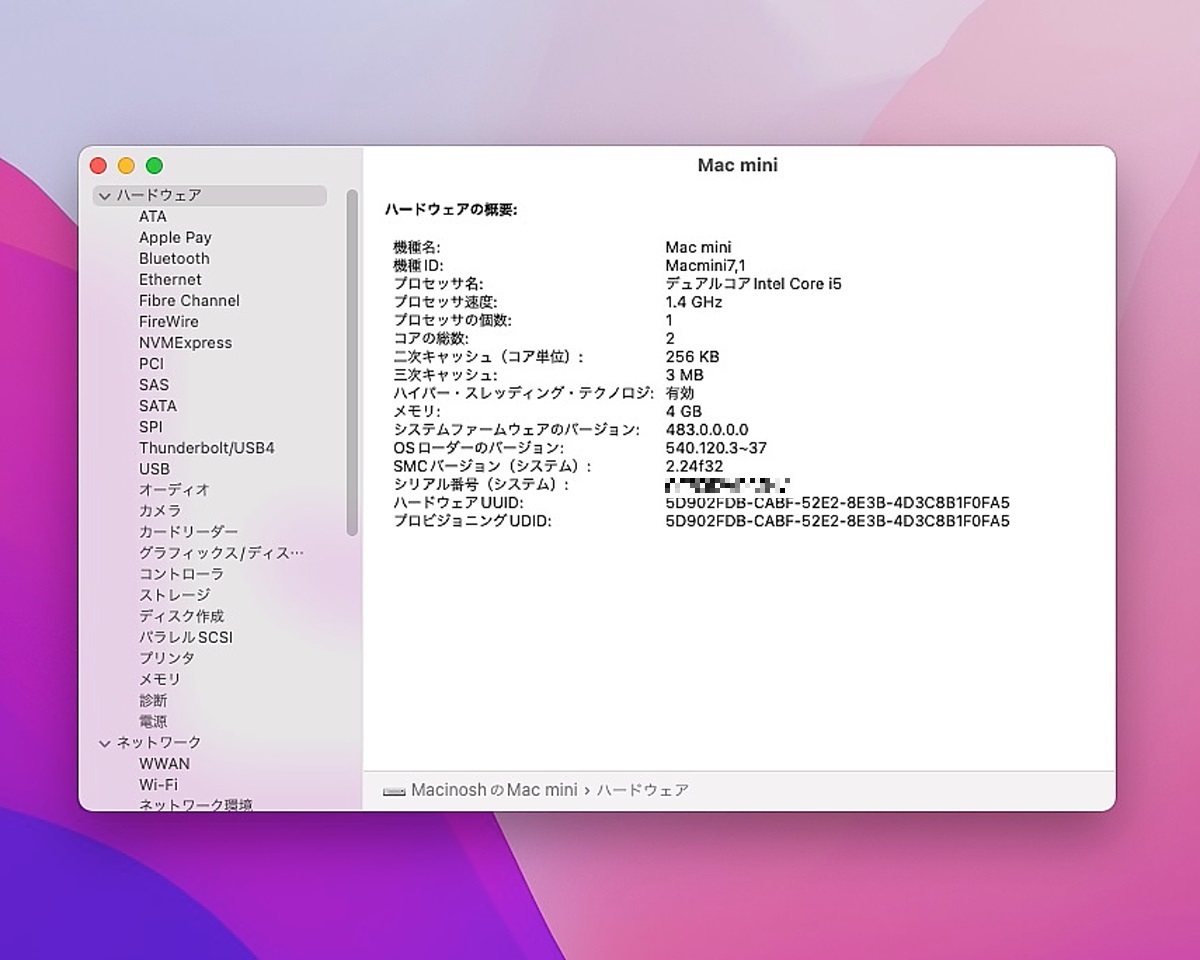Click the Mac mini computer icon in path bar
Image resolution: width=1200 pixels, height=960 pixels.
tap(394, 791)
